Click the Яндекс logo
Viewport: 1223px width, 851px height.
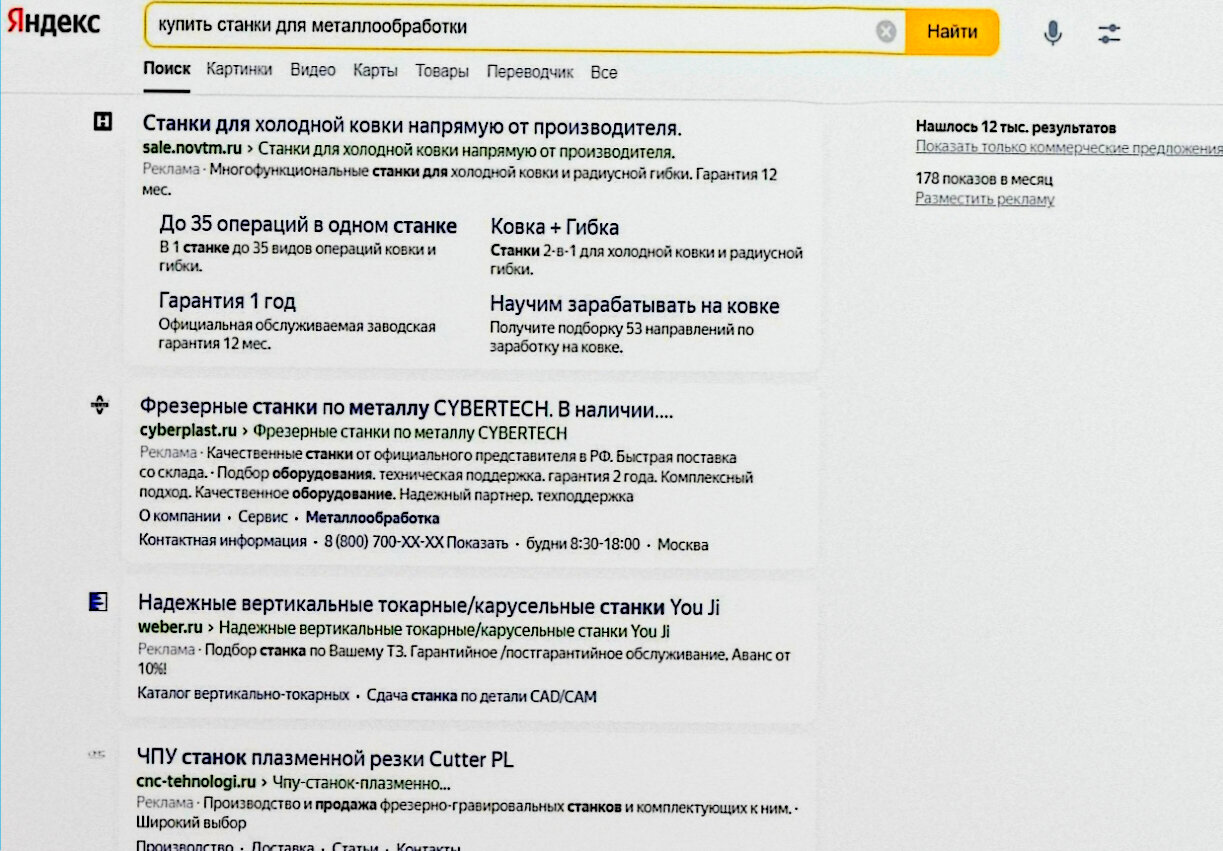[x=52, y=24]
